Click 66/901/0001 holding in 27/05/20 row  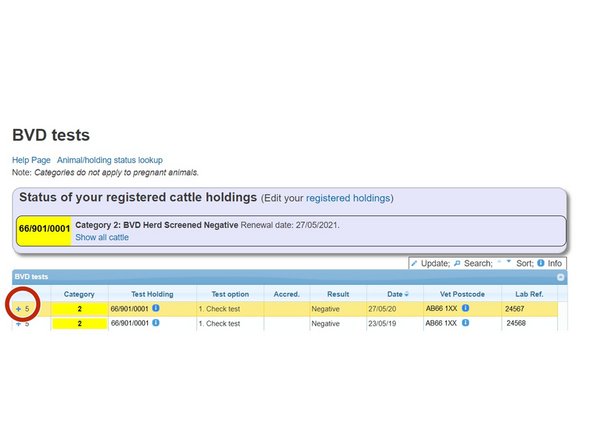click(130, 309)
